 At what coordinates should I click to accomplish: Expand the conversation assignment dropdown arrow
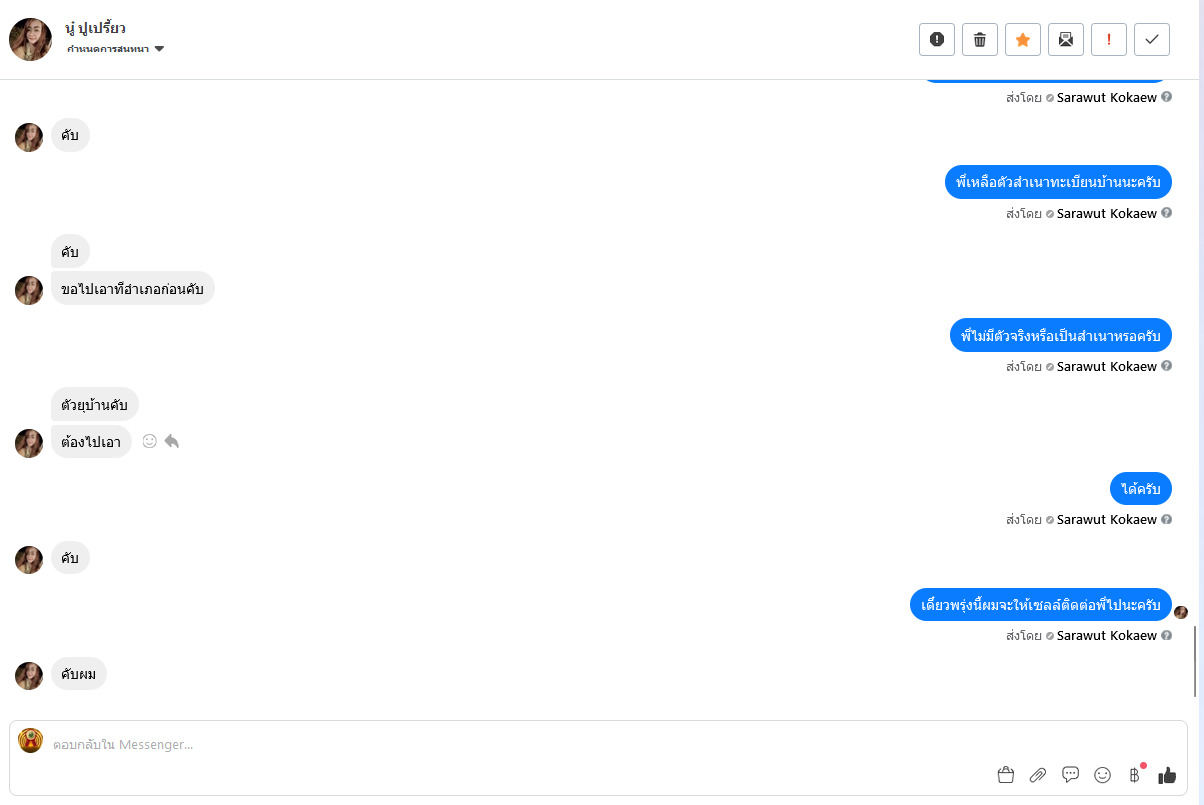159,49
